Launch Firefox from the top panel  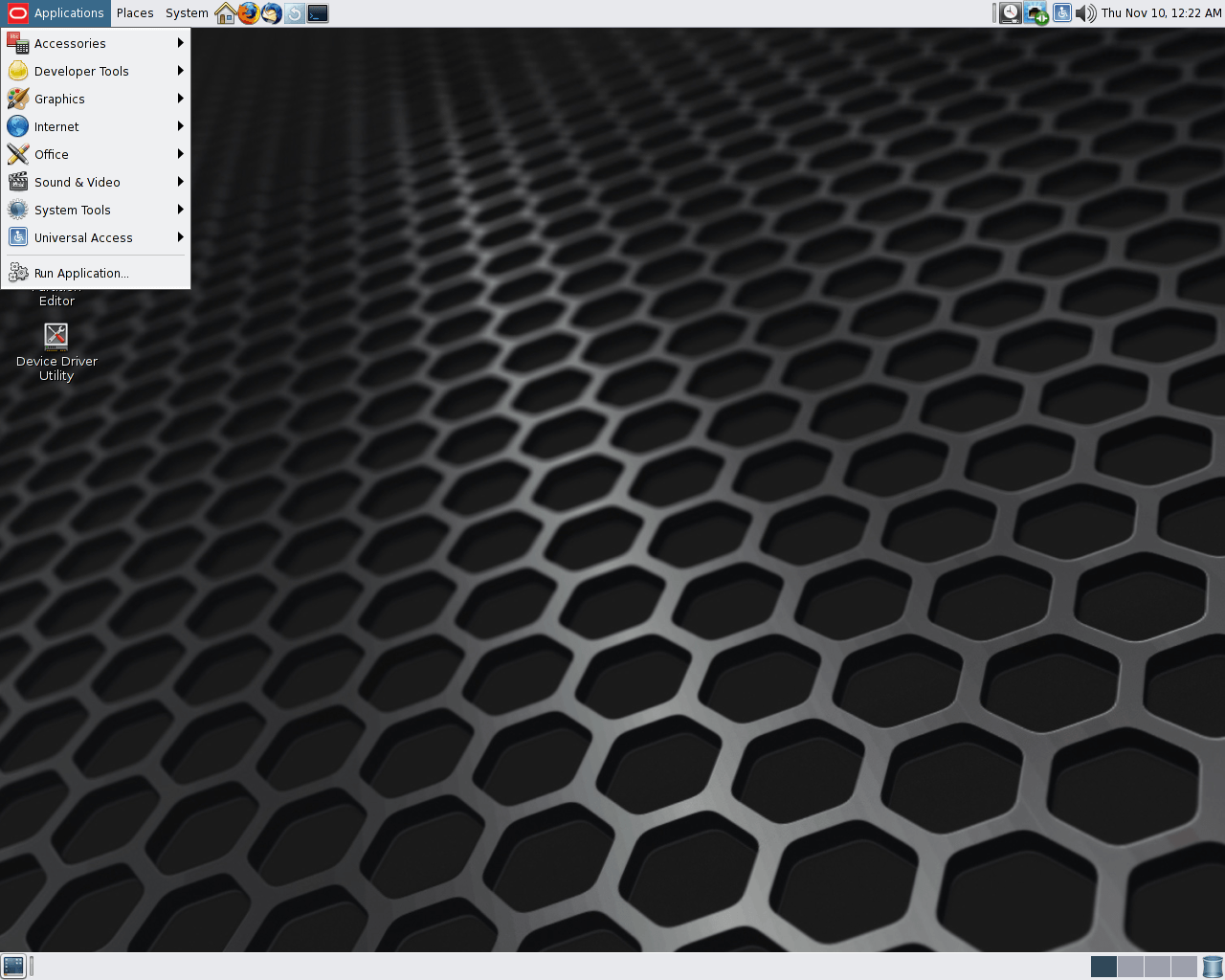click(x=249, y=13)
